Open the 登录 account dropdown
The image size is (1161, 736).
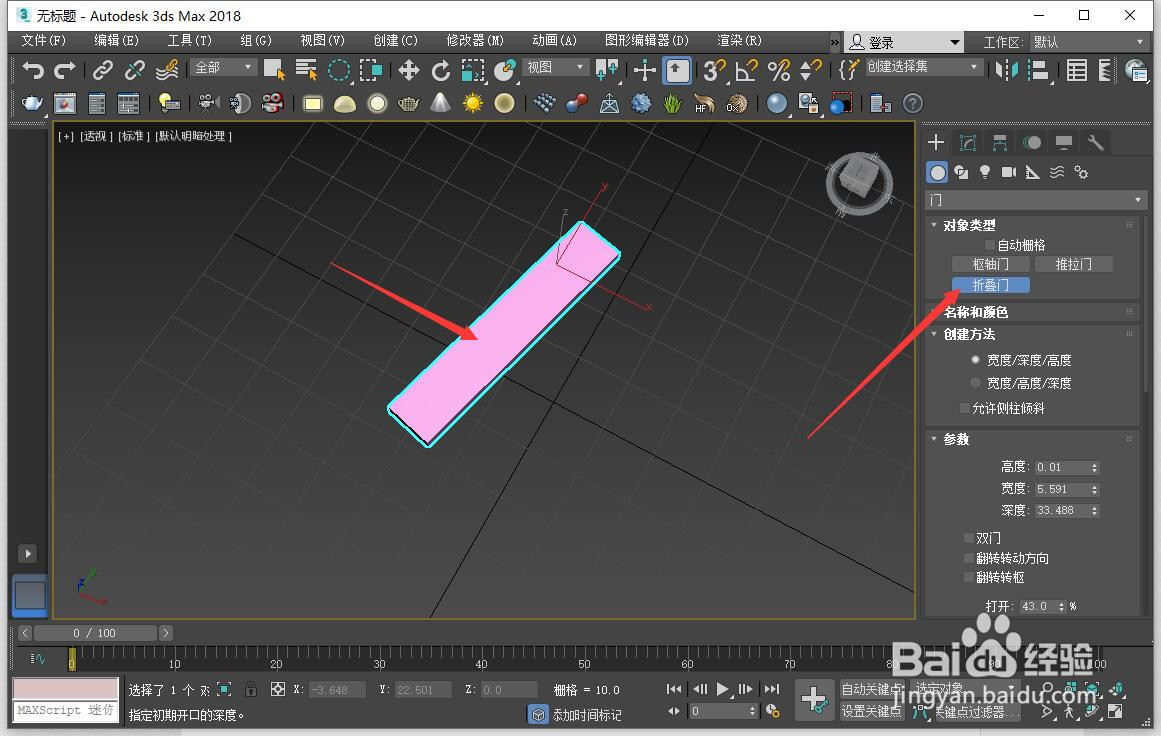tap(903, 42)
